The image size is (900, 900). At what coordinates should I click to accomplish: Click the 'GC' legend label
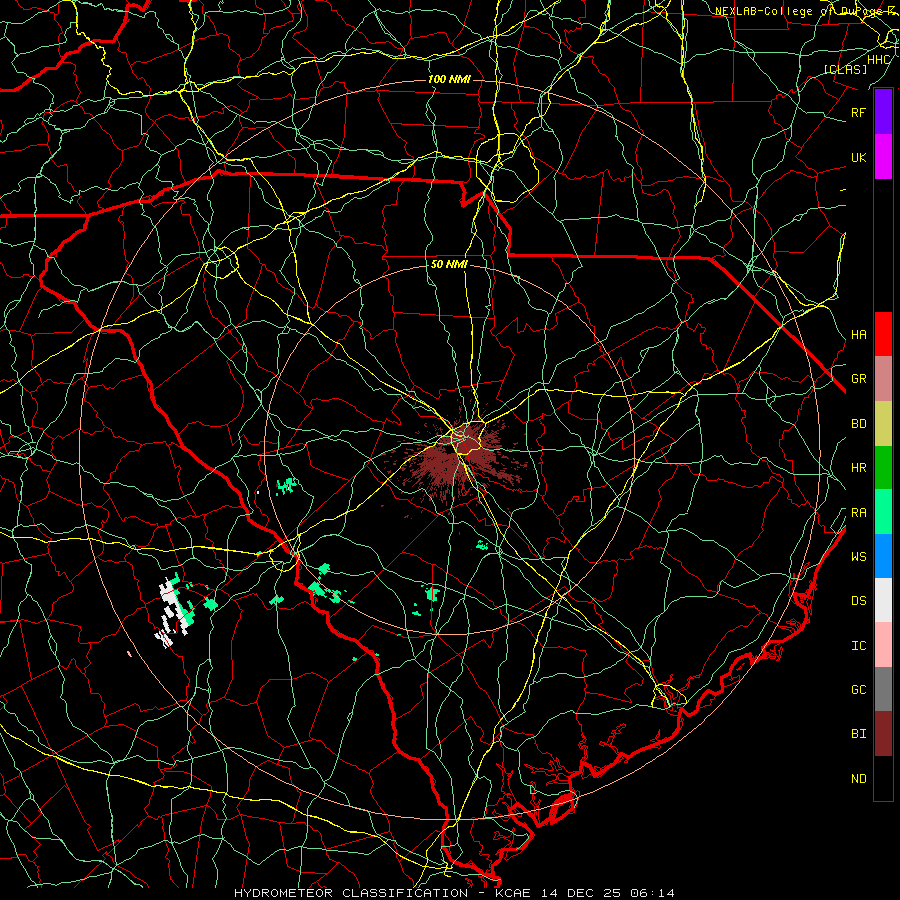(858, 690)
